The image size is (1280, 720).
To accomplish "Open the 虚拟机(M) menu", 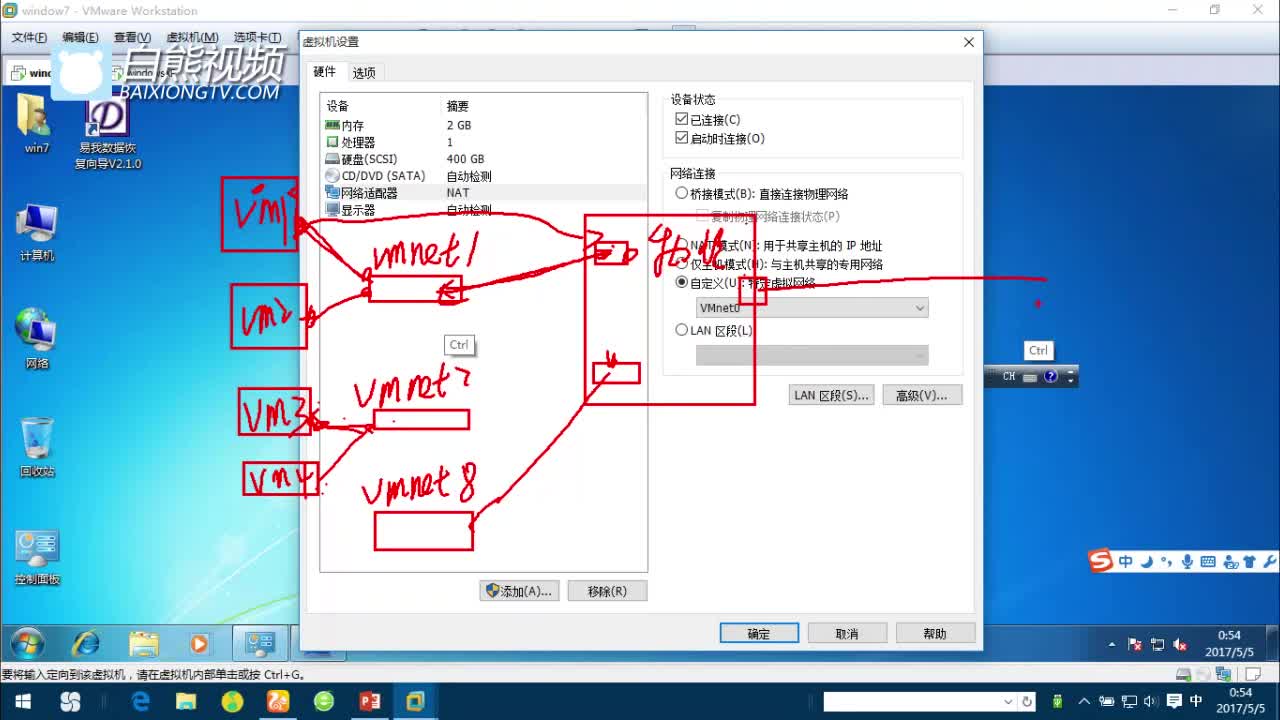I will coord(193,36).
